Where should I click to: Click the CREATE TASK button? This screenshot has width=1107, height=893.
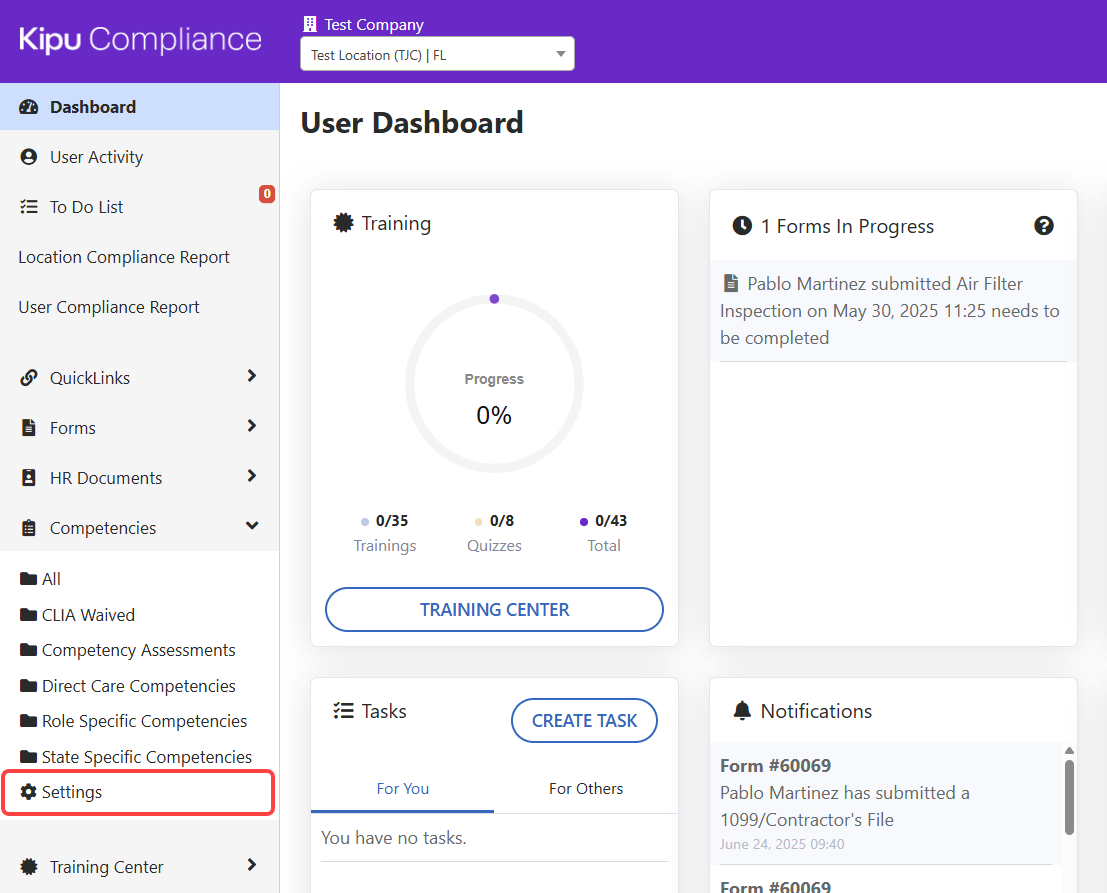click(584, 721)
